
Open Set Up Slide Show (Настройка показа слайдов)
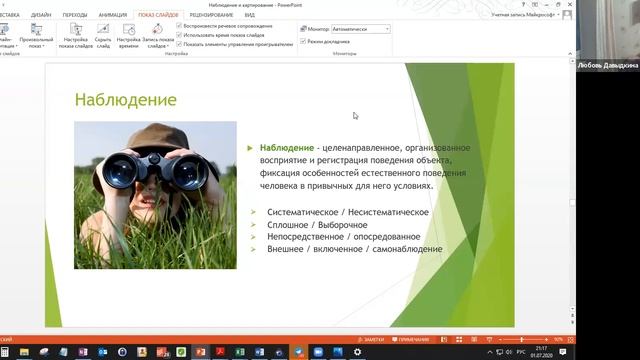tap(76, 36)
